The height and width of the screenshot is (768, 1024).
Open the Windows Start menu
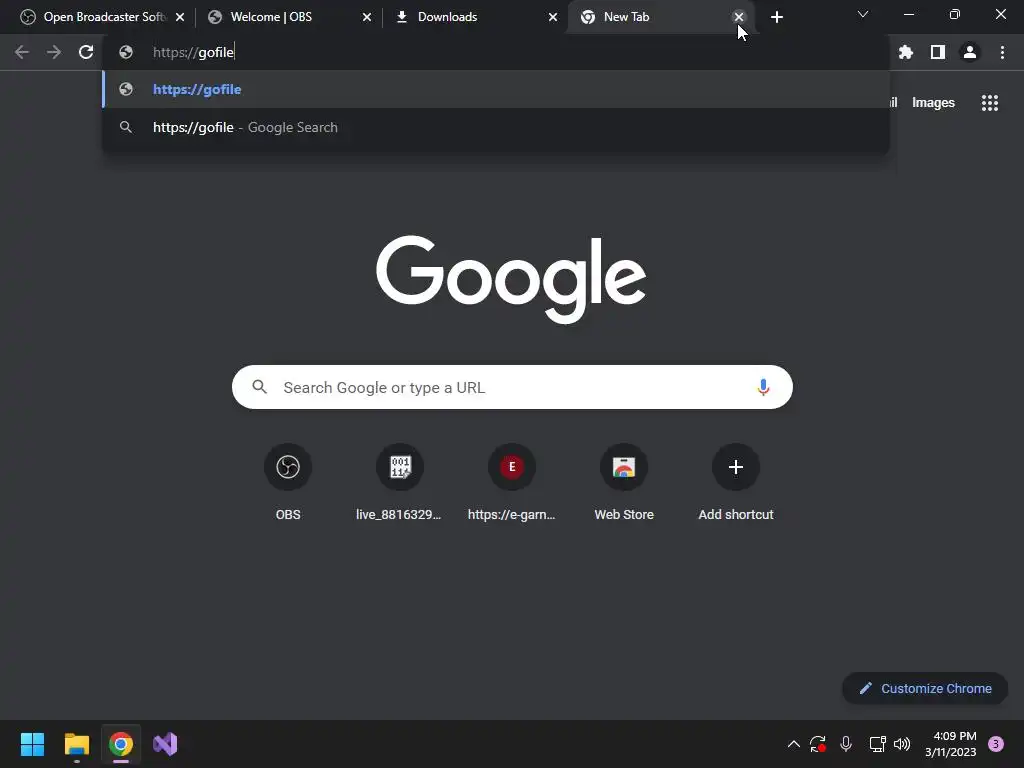(32, 744)
